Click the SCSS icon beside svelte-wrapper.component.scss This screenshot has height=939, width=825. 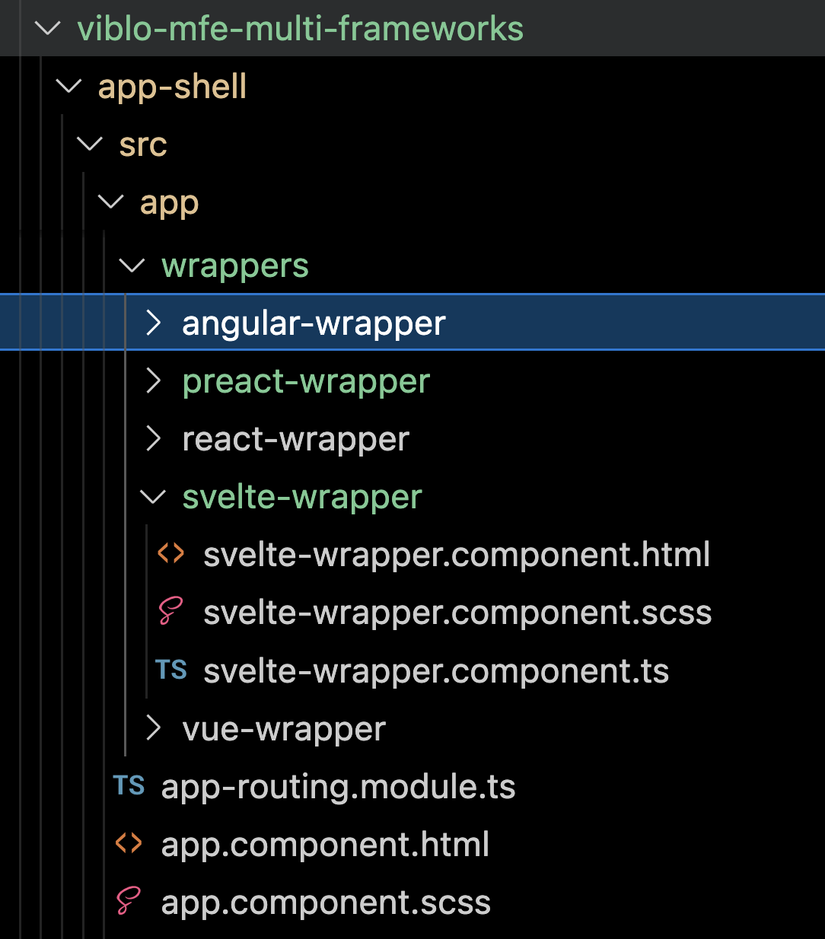170,611
